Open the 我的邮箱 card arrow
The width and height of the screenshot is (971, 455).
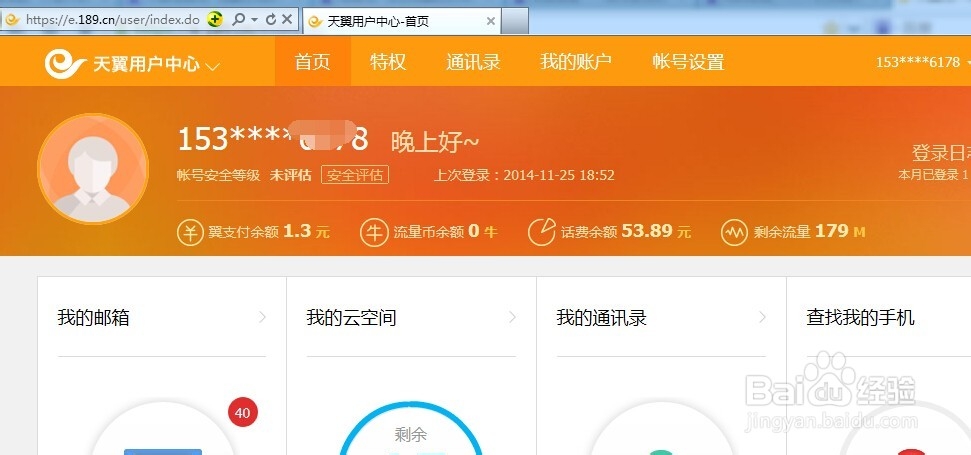(x=262, y=318)
